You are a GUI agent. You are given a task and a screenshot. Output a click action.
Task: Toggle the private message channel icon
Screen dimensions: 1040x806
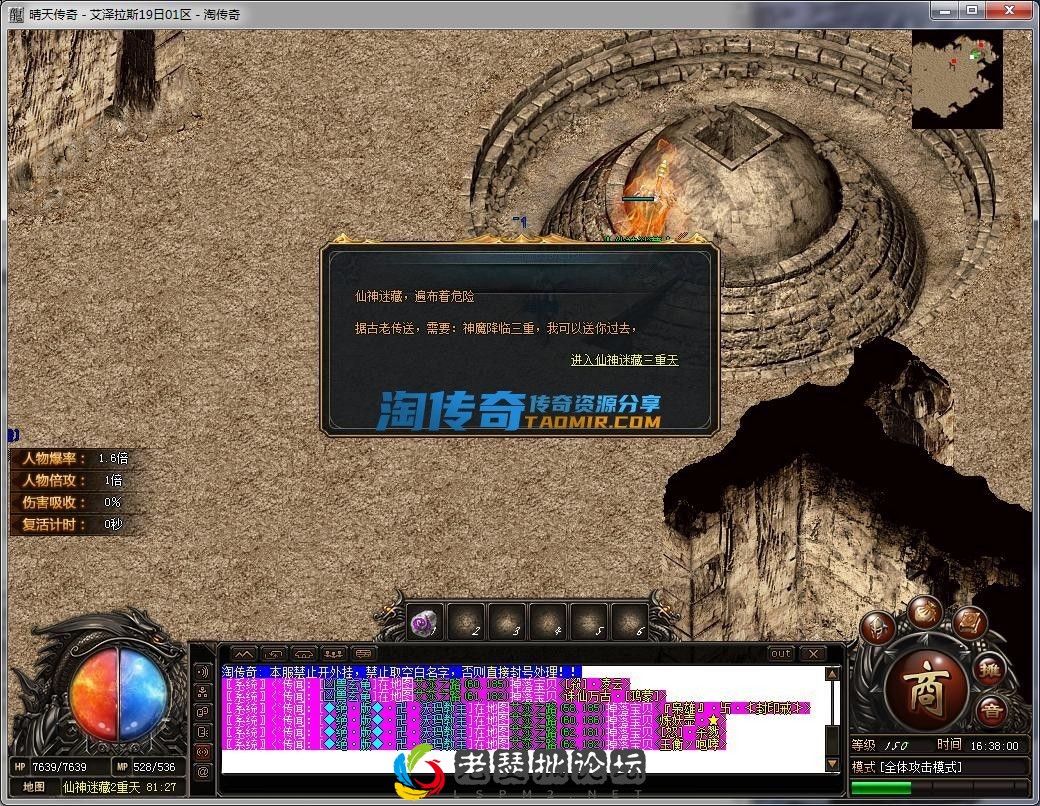point(203,732)
